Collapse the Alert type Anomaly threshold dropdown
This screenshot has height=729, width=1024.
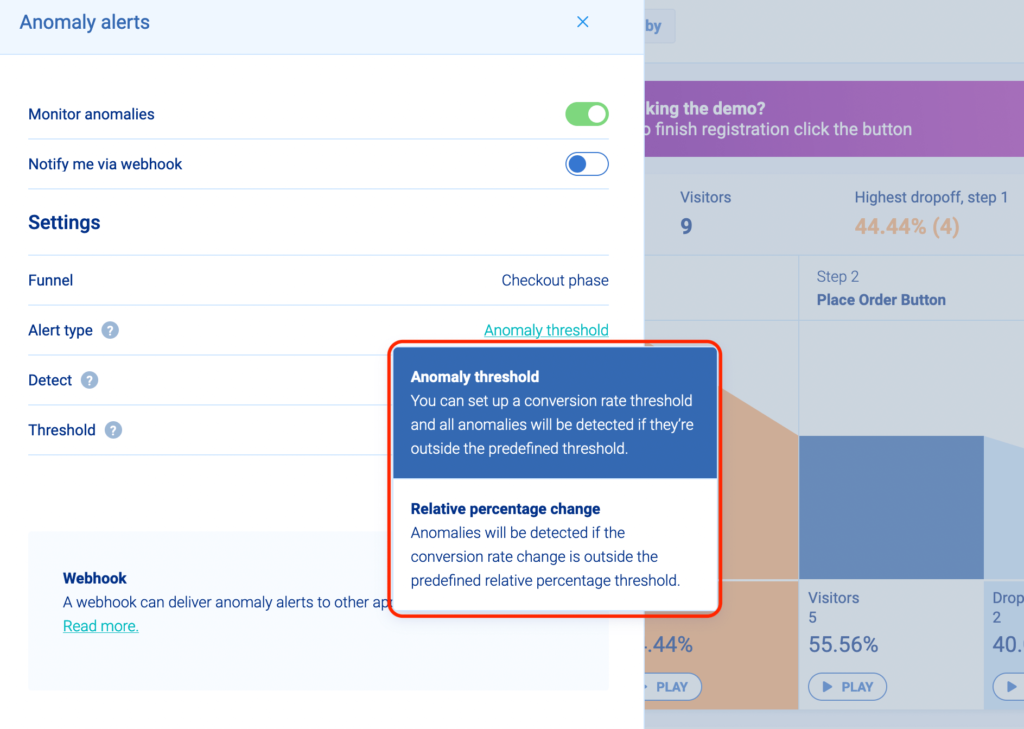[x=546, y=330]
